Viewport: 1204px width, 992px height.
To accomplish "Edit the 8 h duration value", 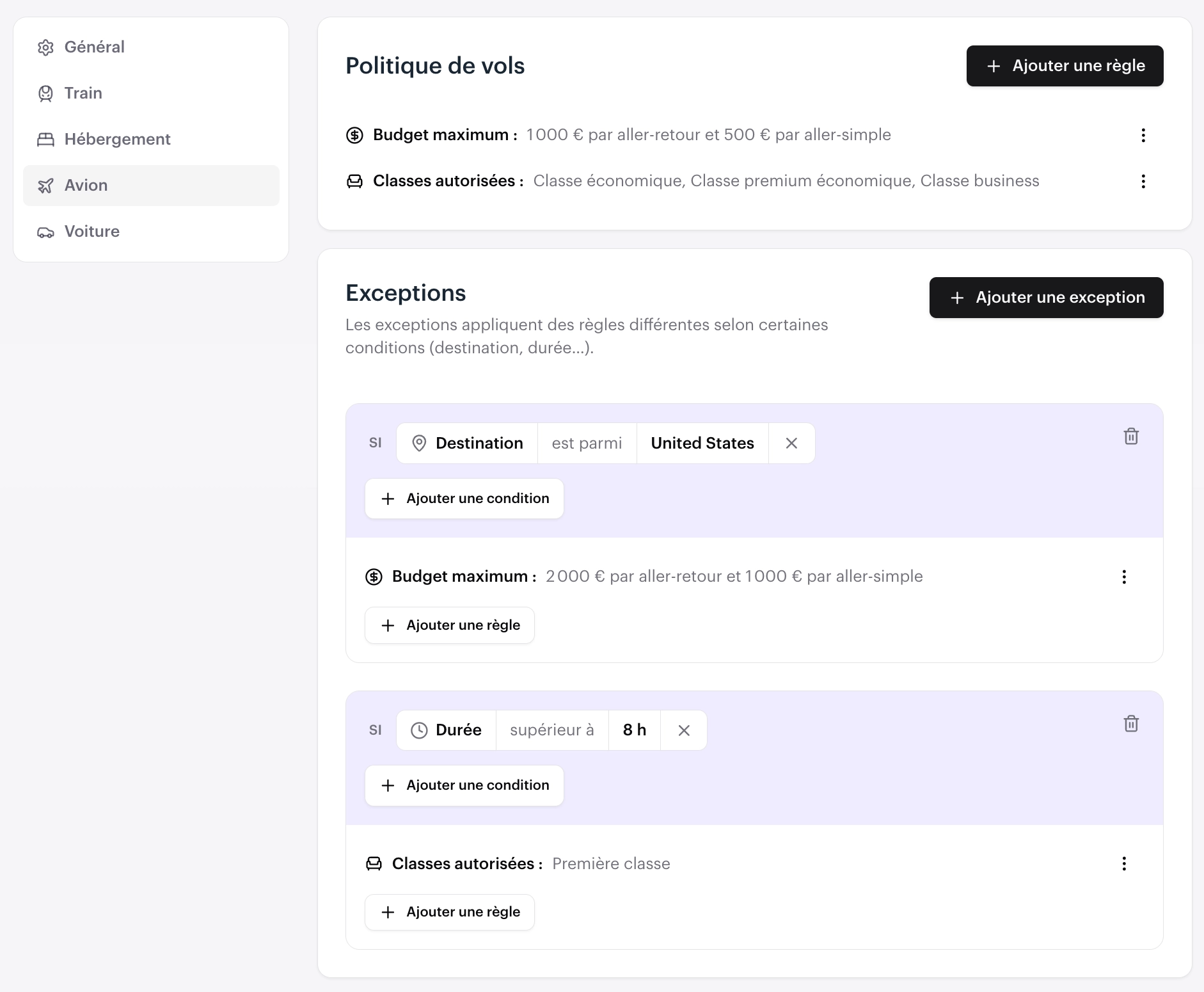I will [x=635, y=730].
